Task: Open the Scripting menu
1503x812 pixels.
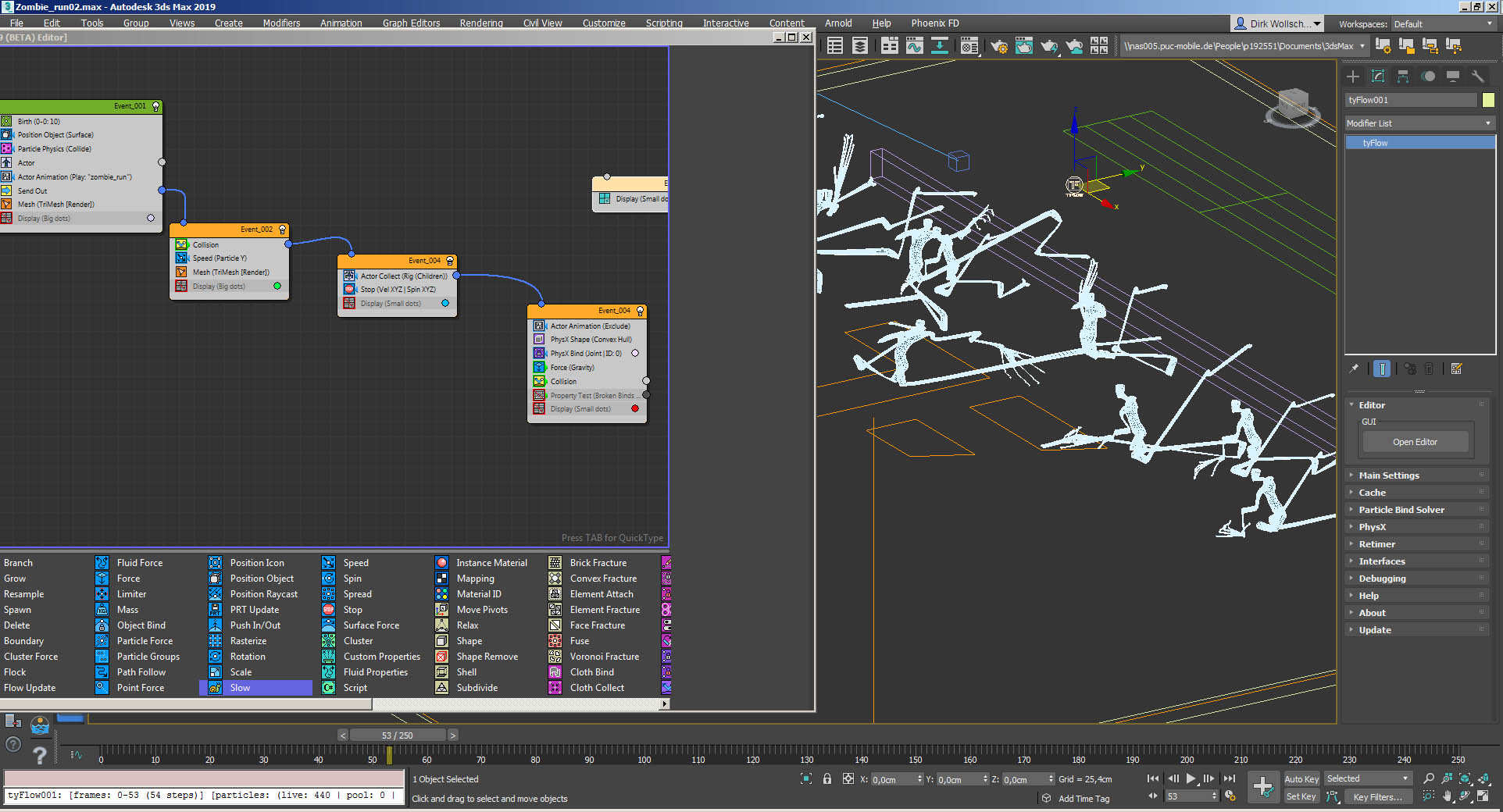Action: [x=664, y=23]
